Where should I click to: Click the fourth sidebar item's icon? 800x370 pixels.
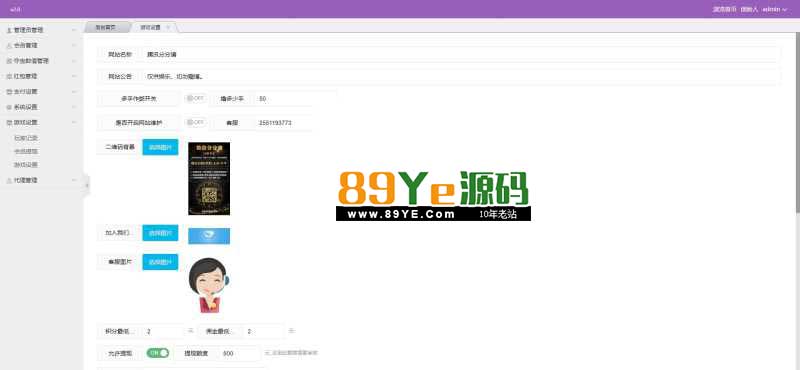9,77
